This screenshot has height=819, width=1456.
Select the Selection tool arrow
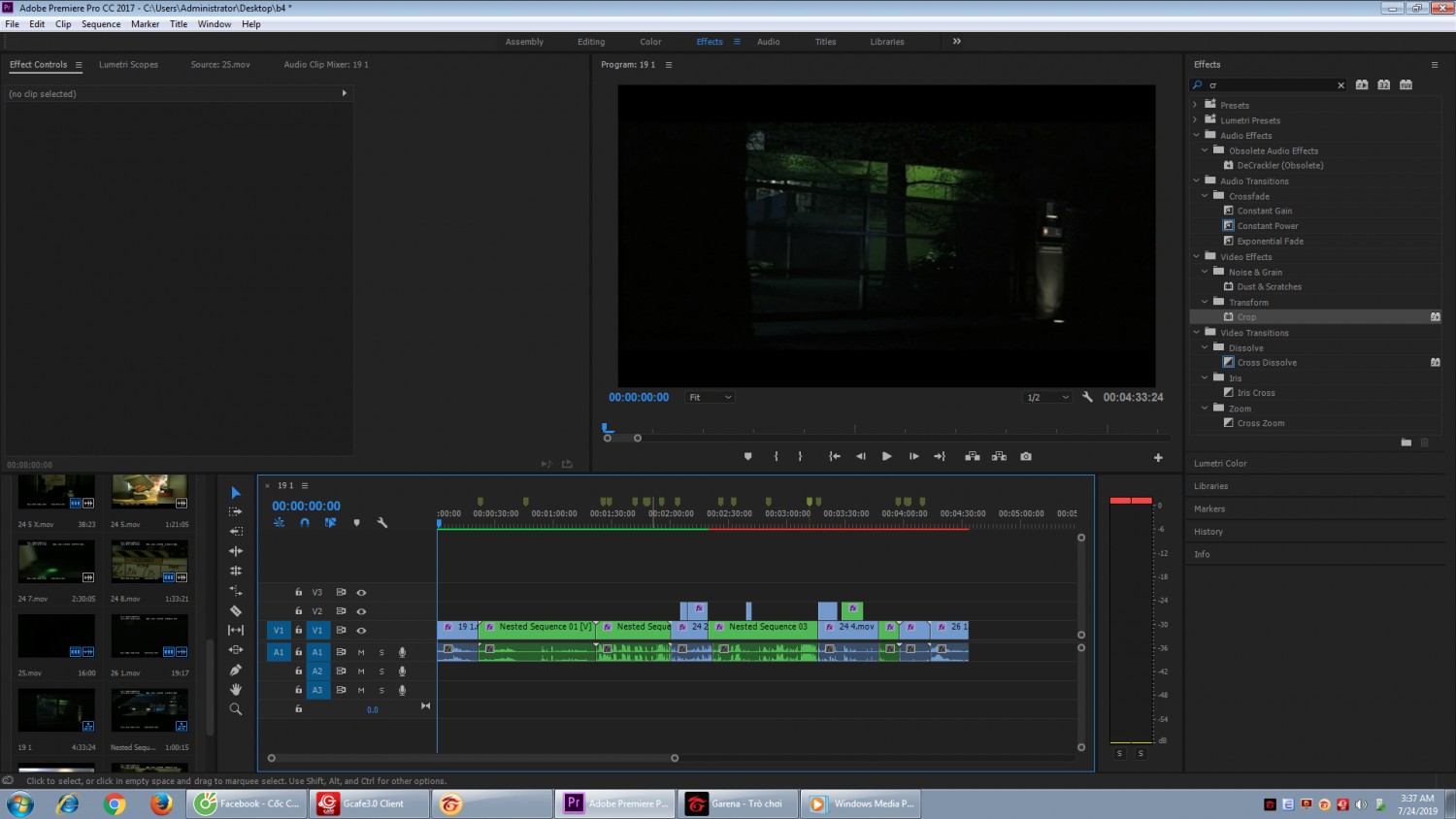click(x=235, y=493)
